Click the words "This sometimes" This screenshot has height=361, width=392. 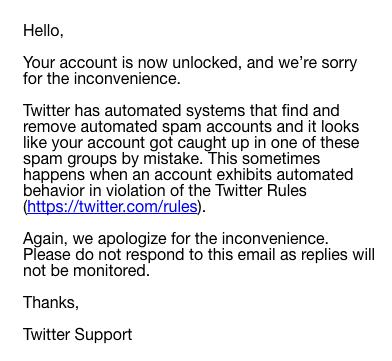[x=264, y=158]
